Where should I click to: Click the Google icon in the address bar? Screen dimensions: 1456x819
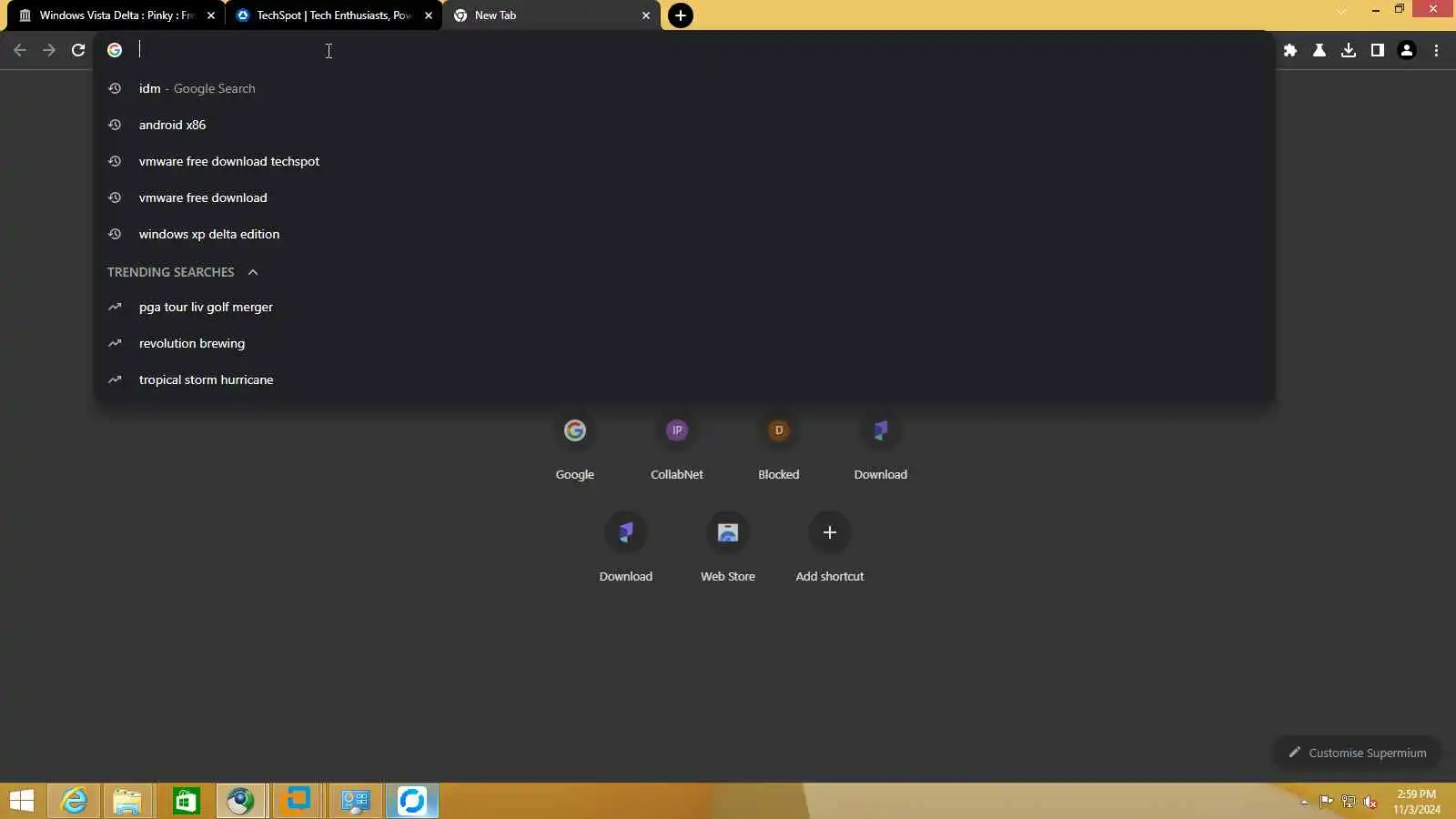pyautogui.click(x=115, y=50)
